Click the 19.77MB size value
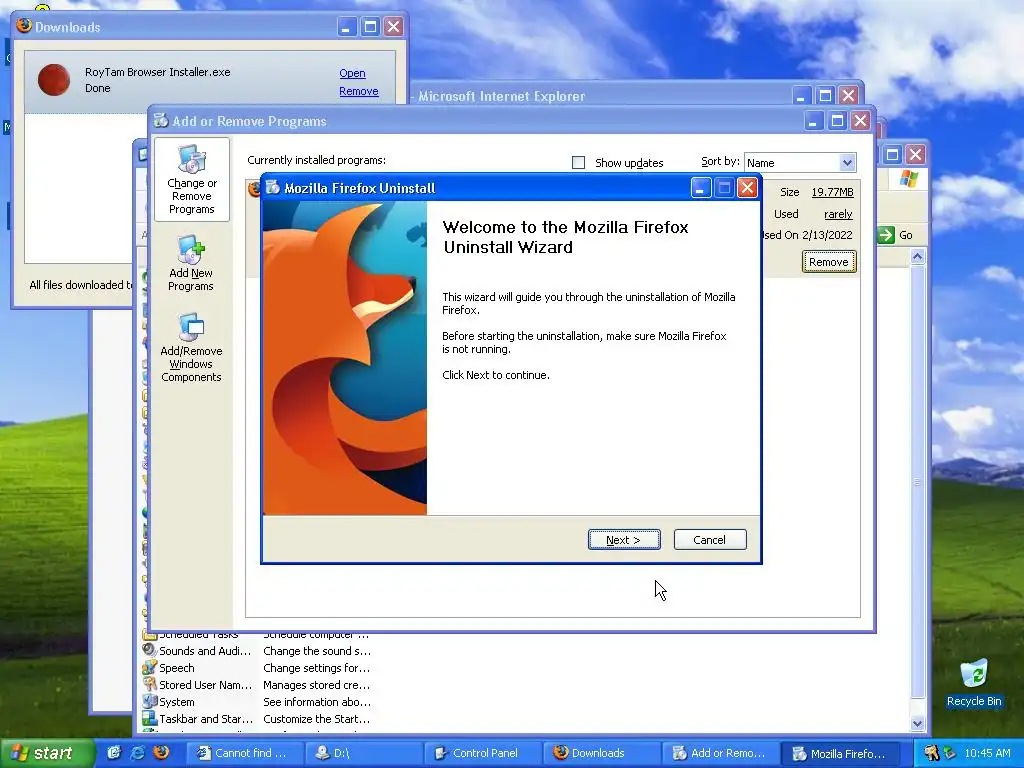The image size is (1024, 768). pos(832,192)
